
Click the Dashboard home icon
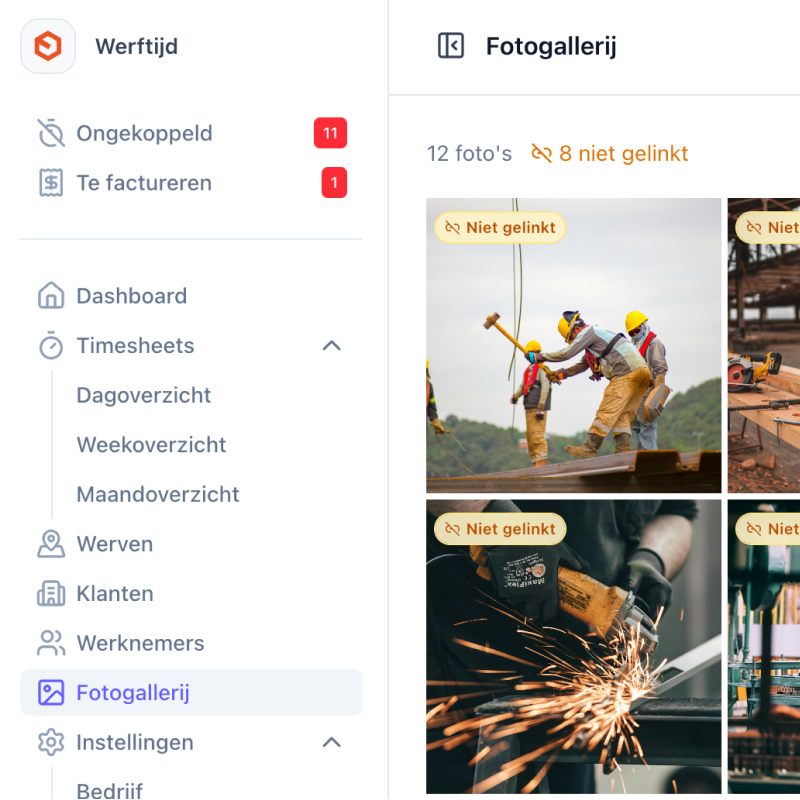pyautogui.click(x=51, y=296)
